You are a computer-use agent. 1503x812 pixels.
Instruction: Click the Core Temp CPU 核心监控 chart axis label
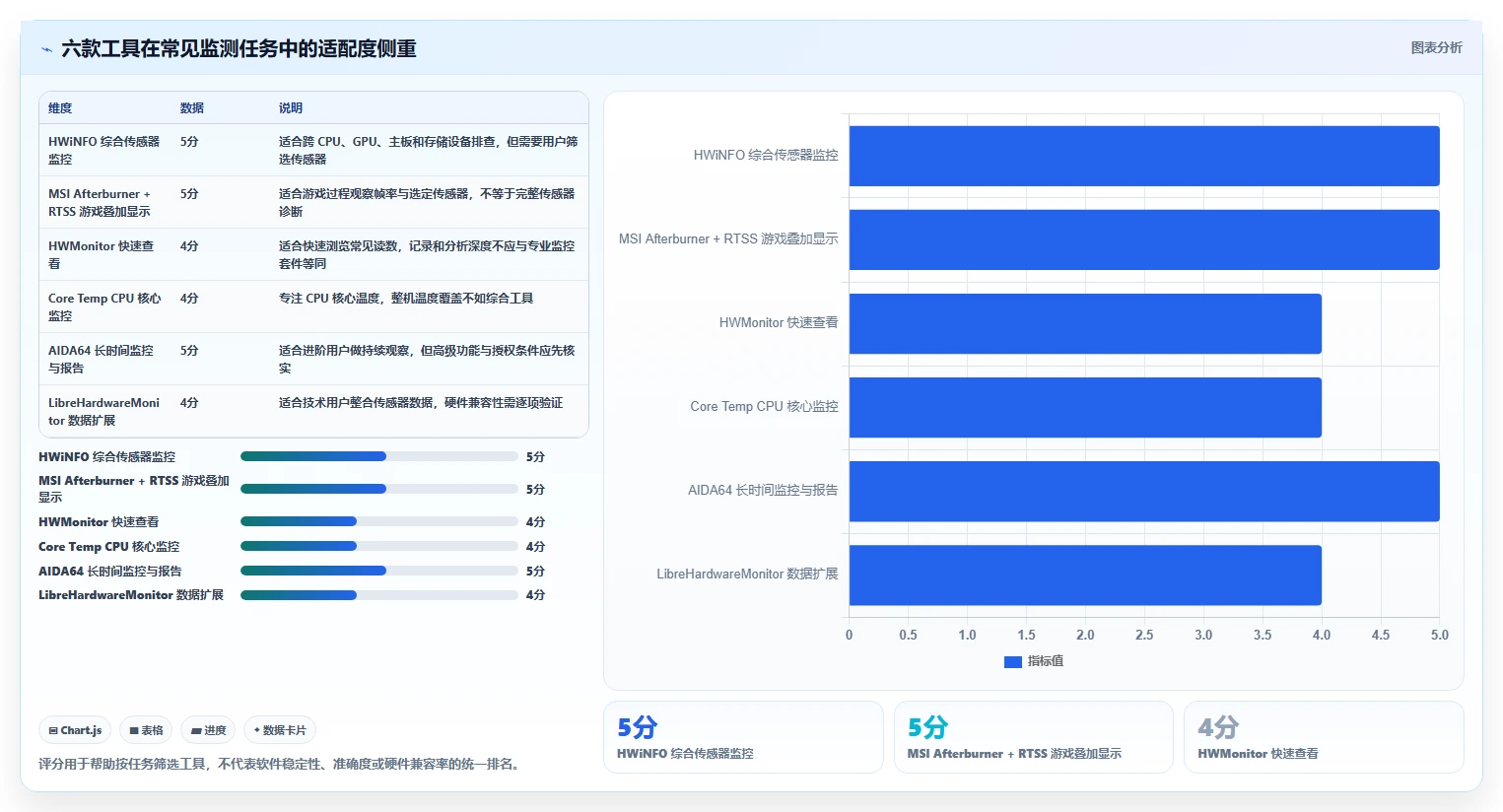764,406
